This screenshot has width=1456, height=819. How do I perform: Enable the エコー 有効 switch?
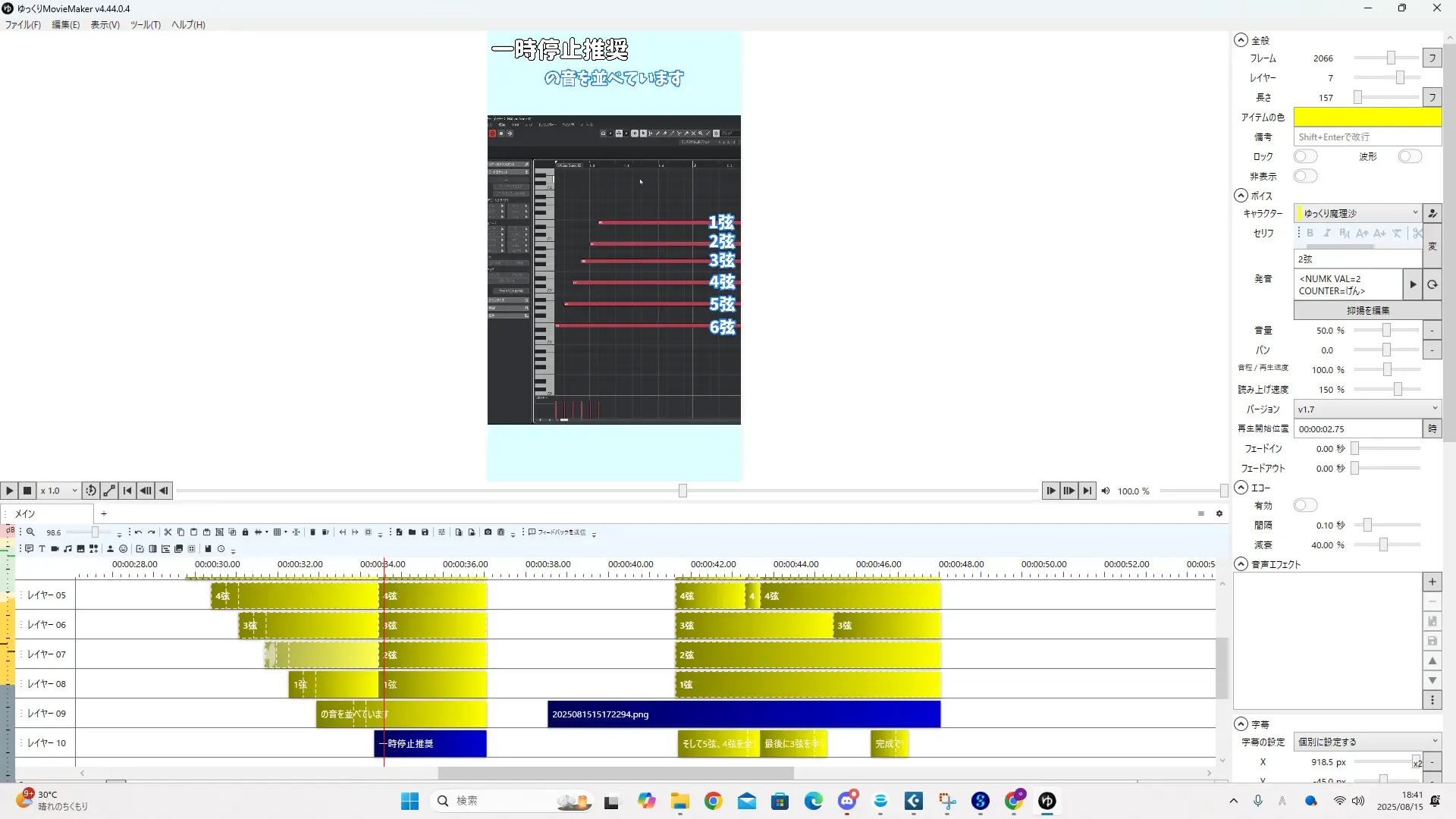click(x=1305, y=505)
